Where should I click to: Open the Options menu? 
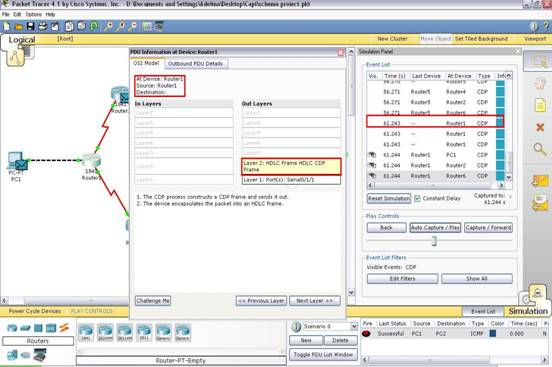(33, 14)
